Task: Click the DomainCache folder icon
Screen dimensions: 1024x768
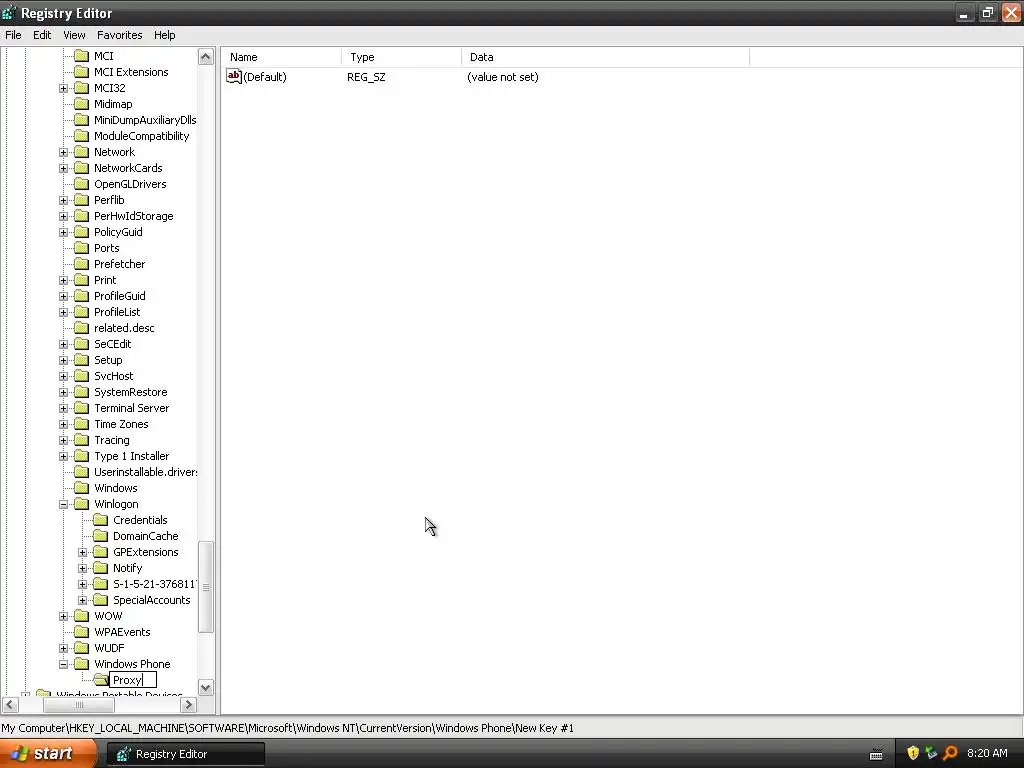Action: tap(101, 536)
